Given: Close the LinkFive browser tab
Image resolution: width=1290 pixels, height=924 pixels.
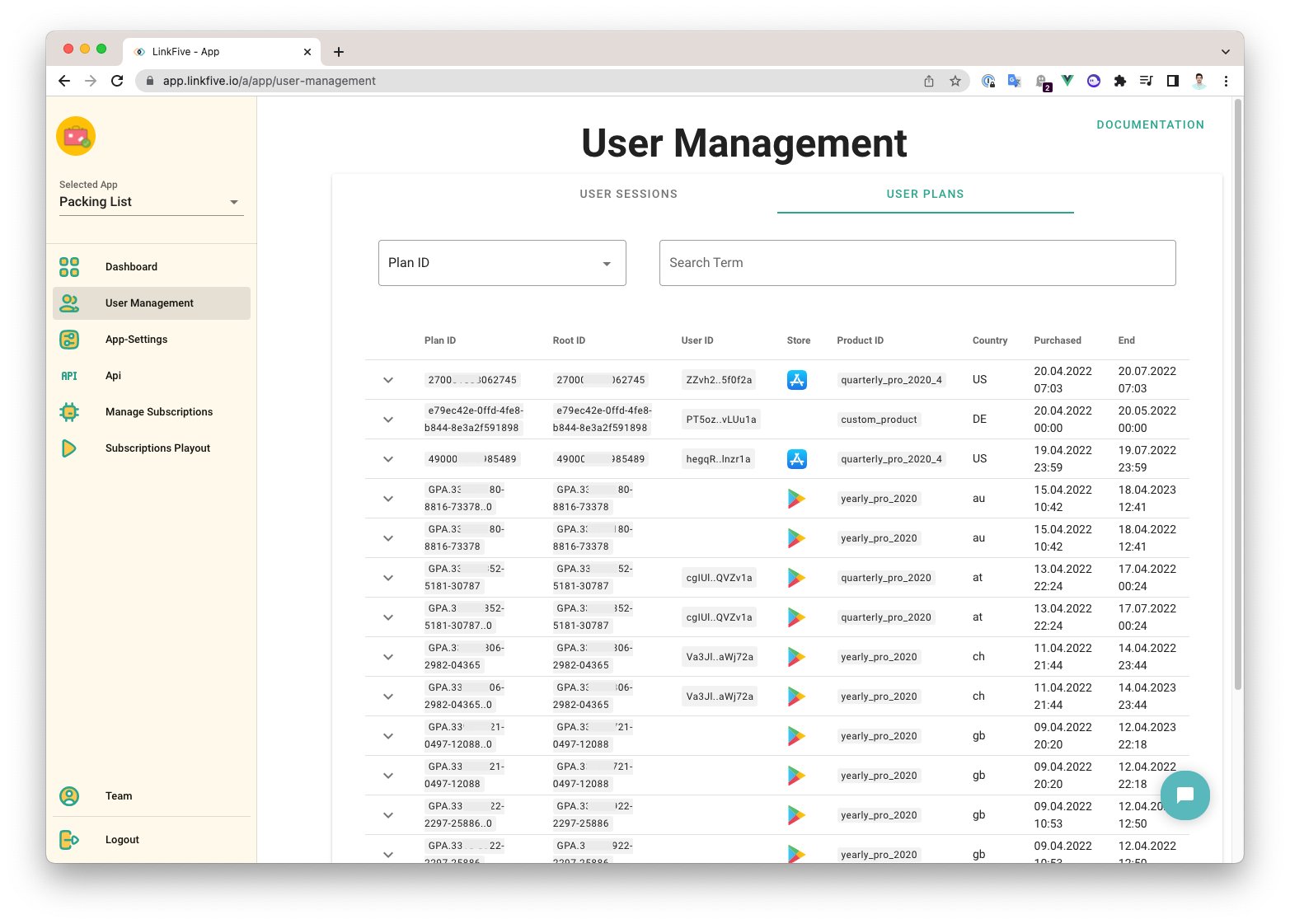Looking at the screenshot, I should (x=307, y=52).
